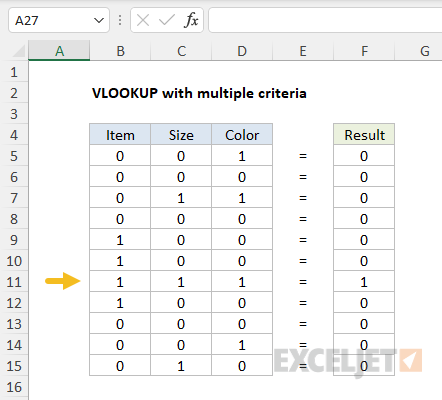This screenshot has height=400, width=442.
Task: Select row 14 header
Action: [x=14, y=345]
